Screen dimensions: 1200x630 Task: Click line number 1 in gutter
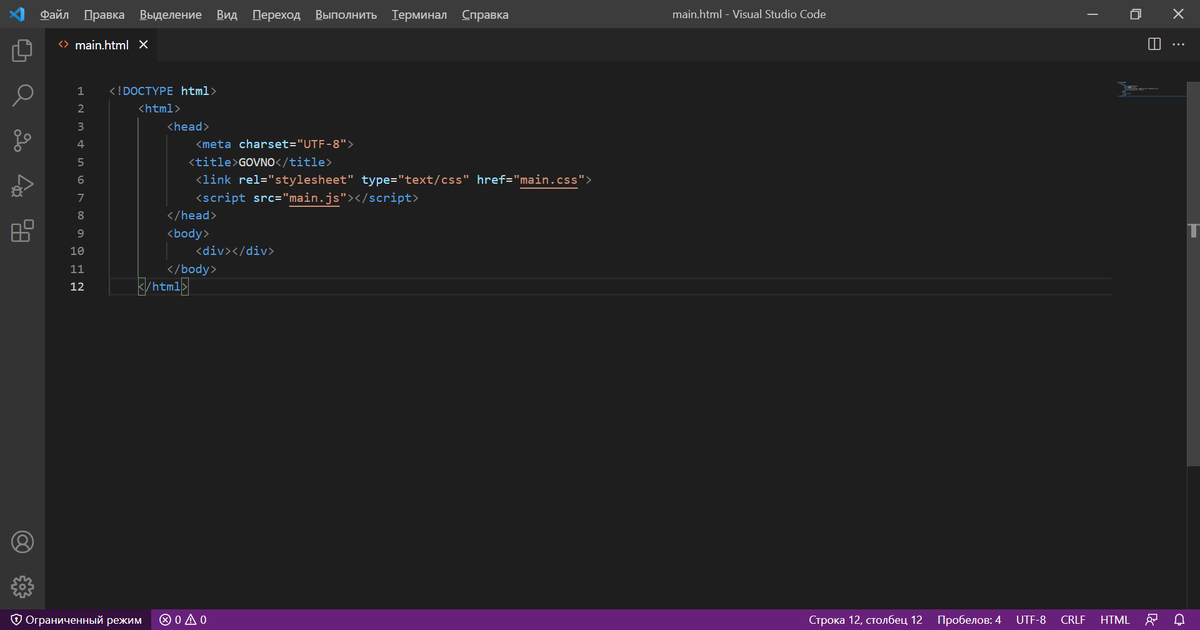pyautogui.click(x=80, y=91)
